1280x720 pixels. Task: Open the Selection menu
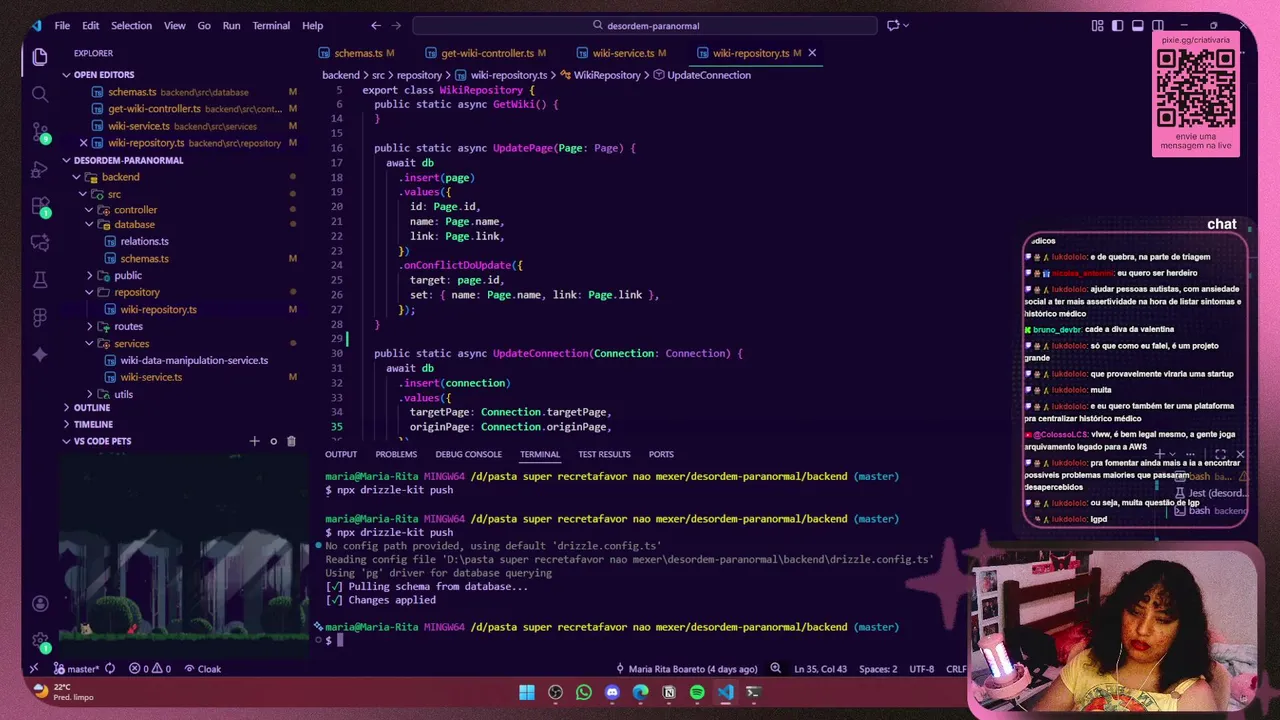(x=131, y=25)
